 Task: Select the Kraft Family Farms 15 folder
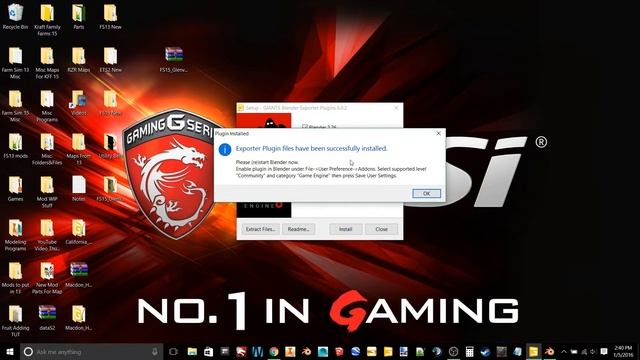(x=47, y=20)
